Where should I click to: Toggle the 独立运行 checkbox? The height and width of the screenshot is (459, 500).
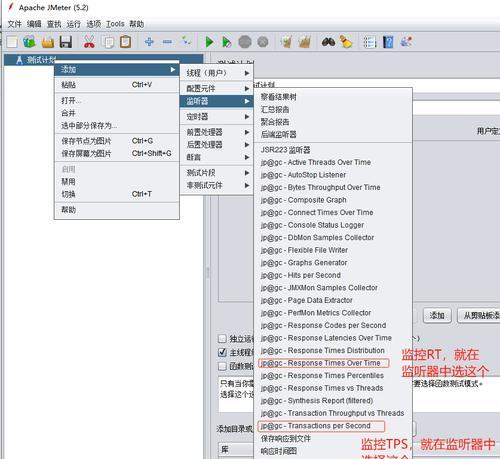223,339
